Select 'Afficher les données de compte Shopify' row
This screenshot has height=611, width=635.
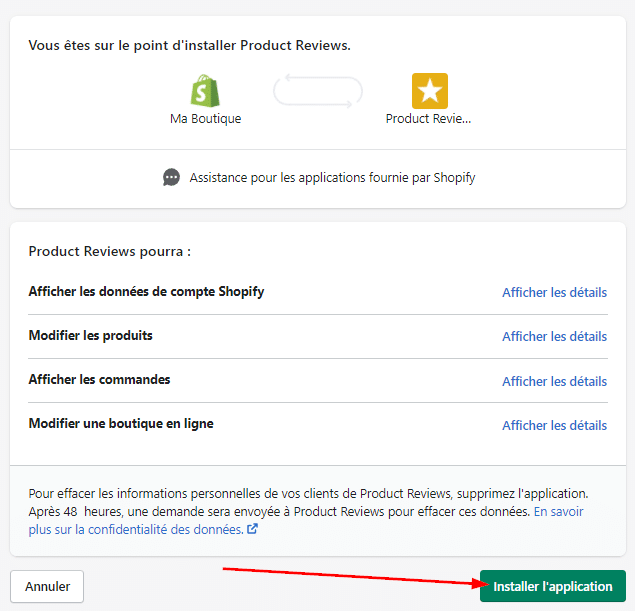146,292
